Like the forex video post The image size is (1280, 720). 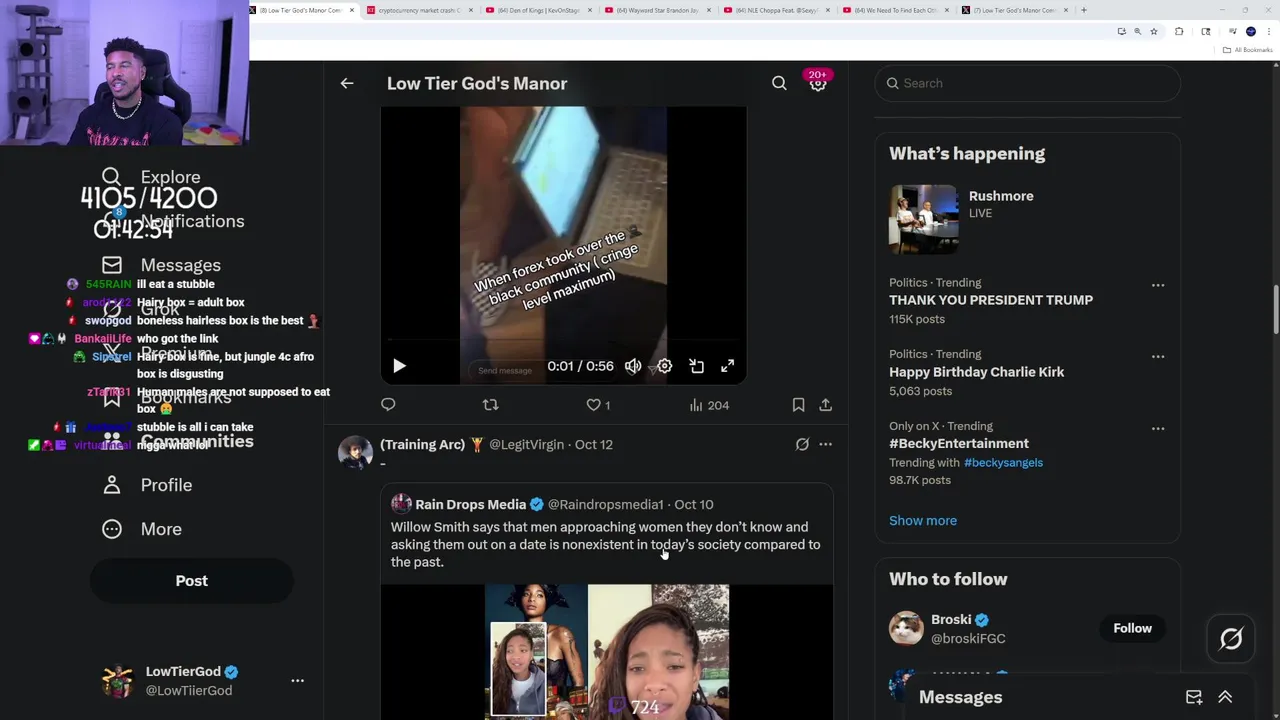(x=598, y=405)
